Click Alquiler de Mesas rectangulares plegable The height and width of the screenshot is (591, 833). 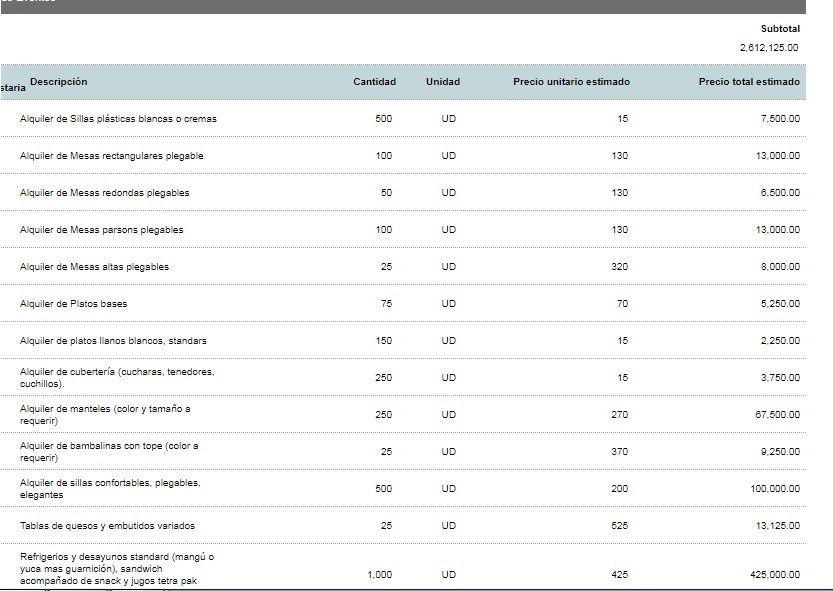tap(112, 156)
